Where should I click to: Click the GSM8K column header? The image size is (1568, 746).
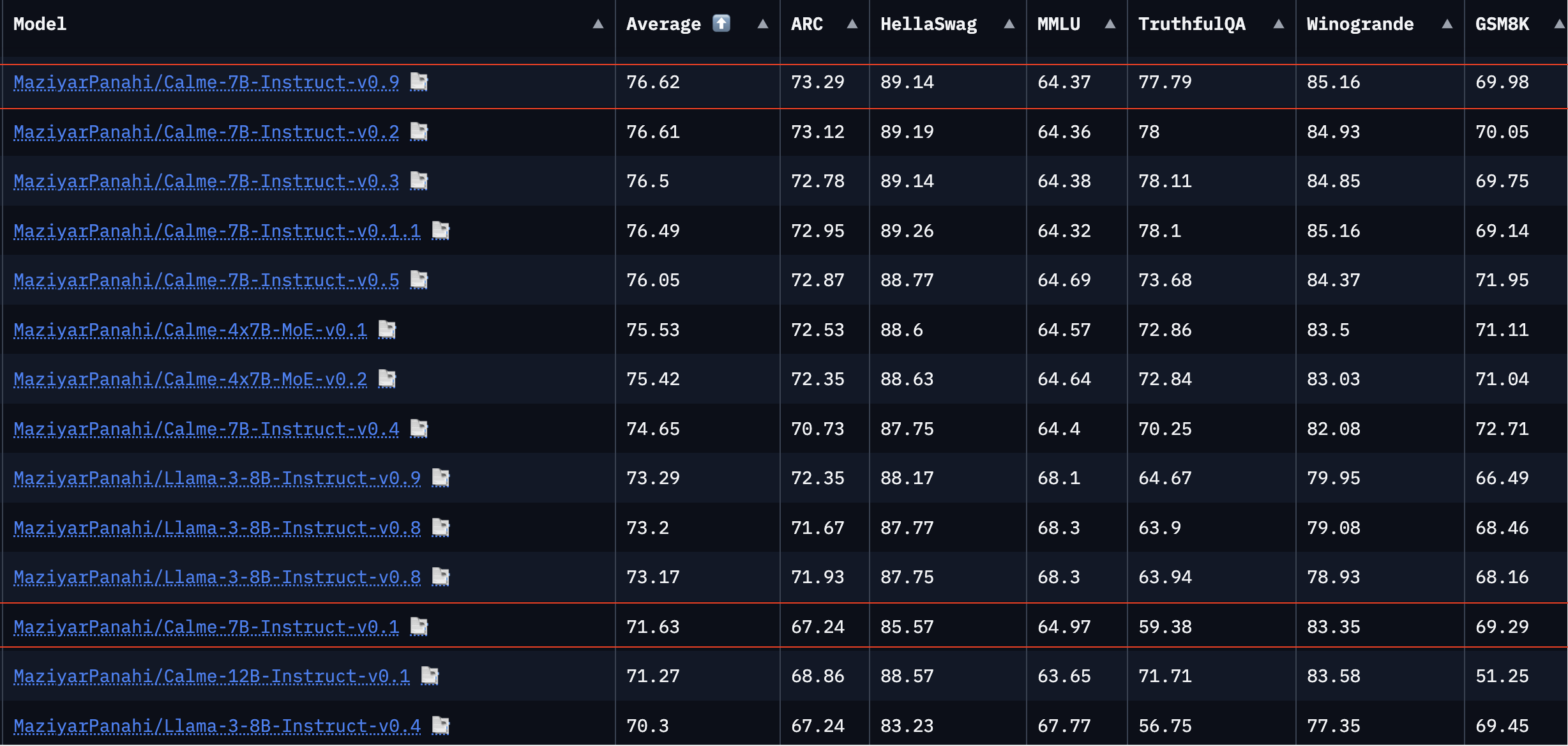click(1502, 24)
